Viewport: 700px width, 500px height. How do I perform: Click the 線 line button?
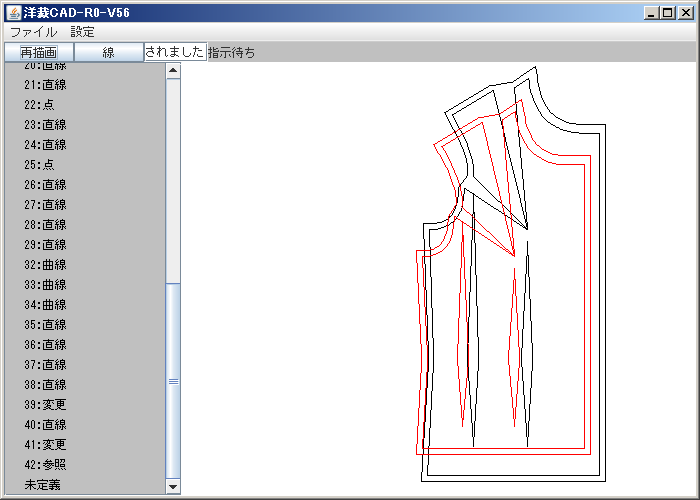tap(108, 52)
